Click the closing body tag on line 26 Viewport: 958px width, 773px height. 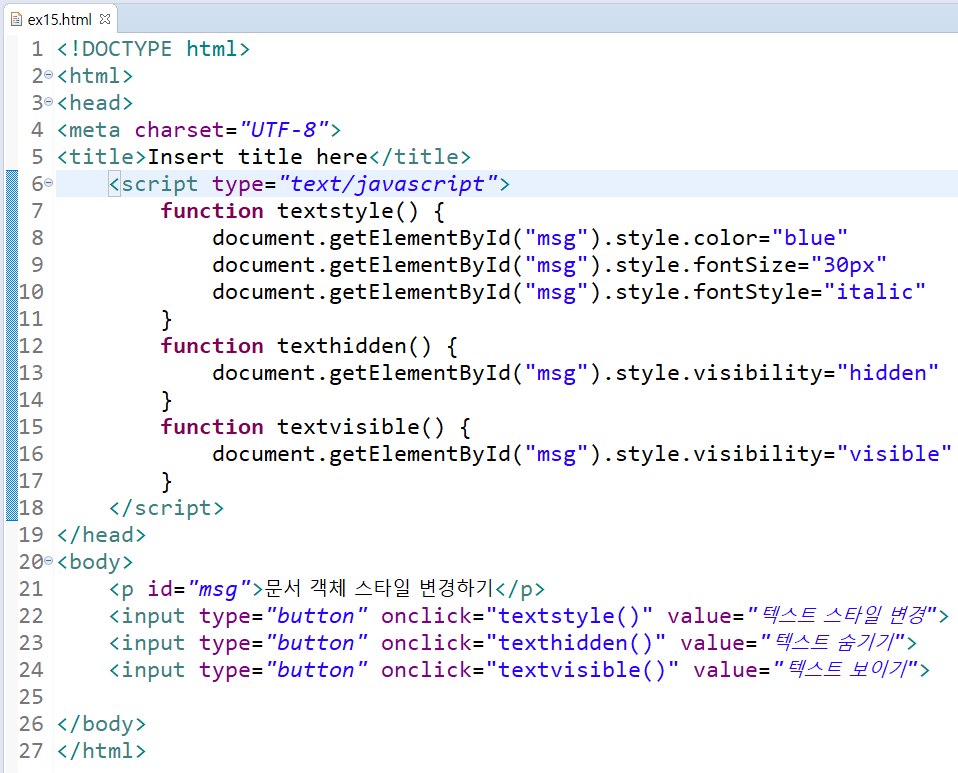101,724
